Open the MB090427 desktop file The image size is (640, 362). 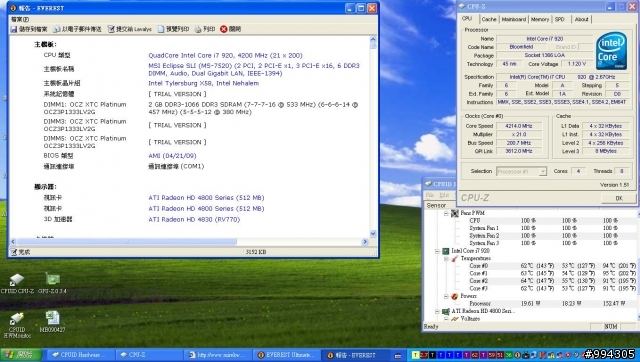pyautogui.click(x=52, y=322)
